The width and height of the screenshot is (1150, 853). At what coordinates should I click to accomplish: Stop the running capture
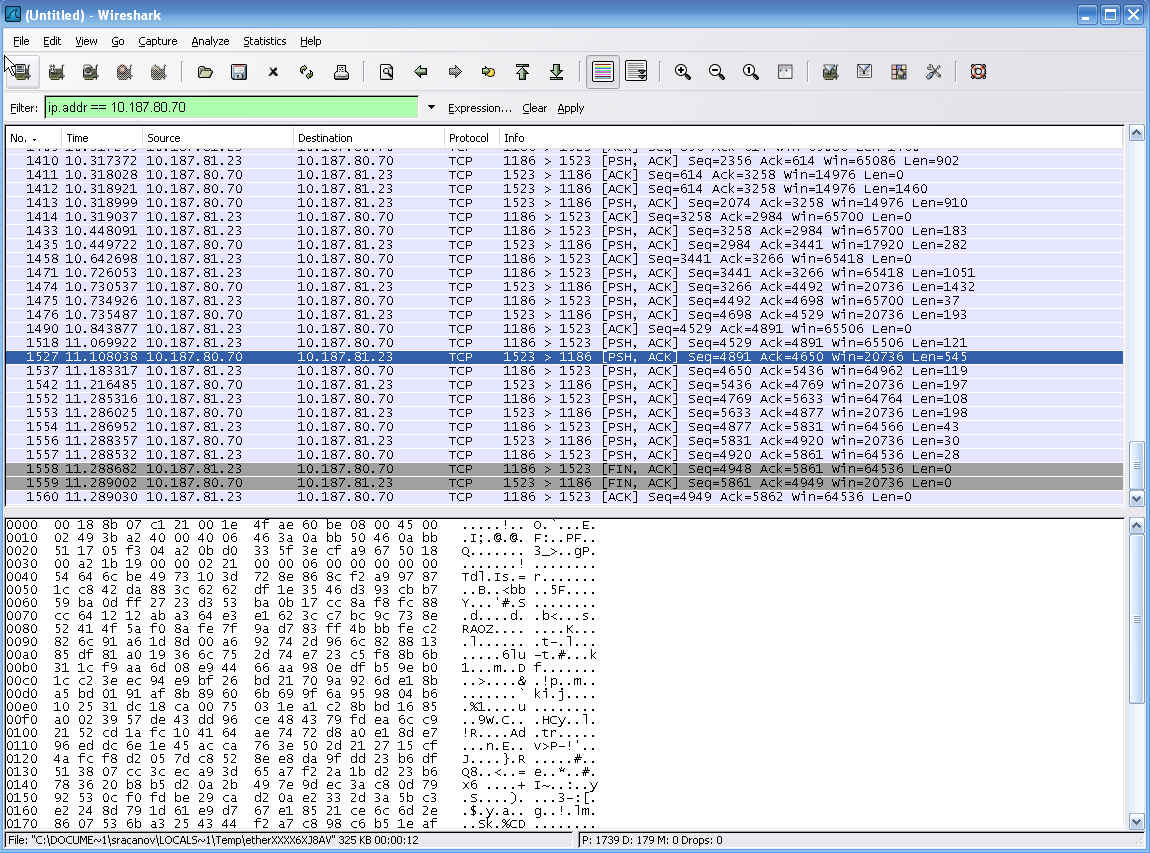125,72
